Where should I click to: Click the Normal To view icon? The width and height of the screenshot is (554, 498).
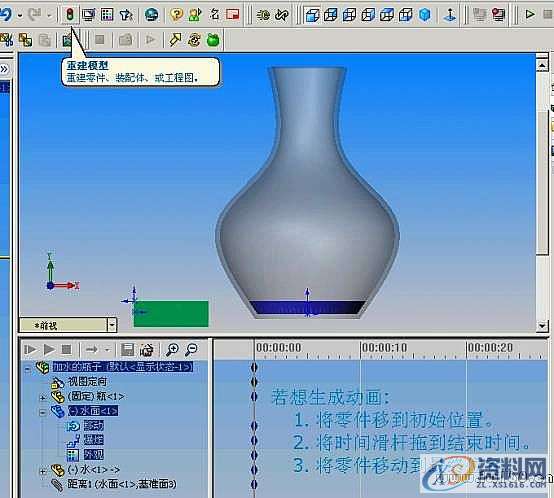(x=450, y=15)
